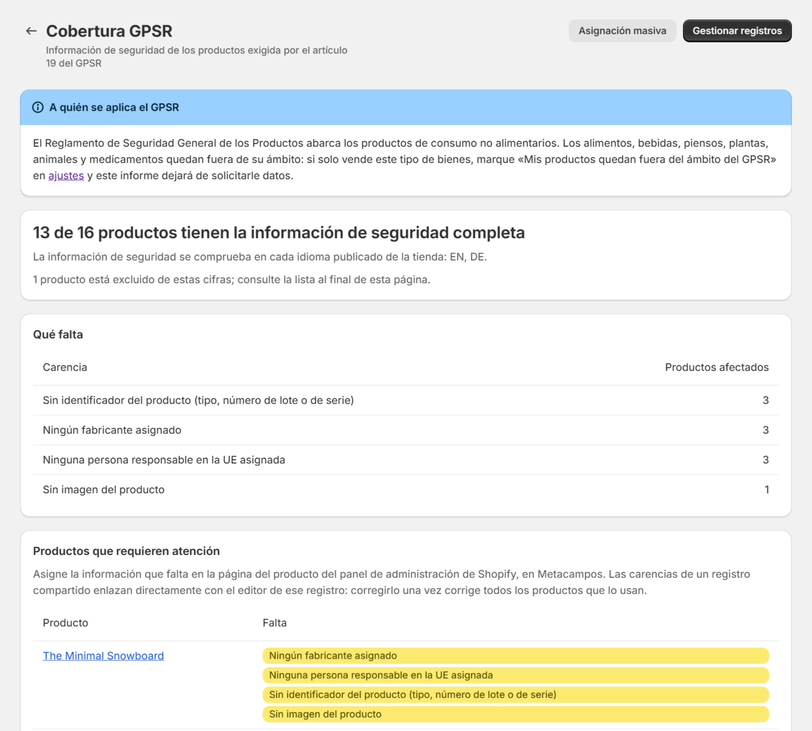Click the yellow Ninguna persona responsable en la UE badge
This screenshot has height=731, width=812.
(515, 675)
